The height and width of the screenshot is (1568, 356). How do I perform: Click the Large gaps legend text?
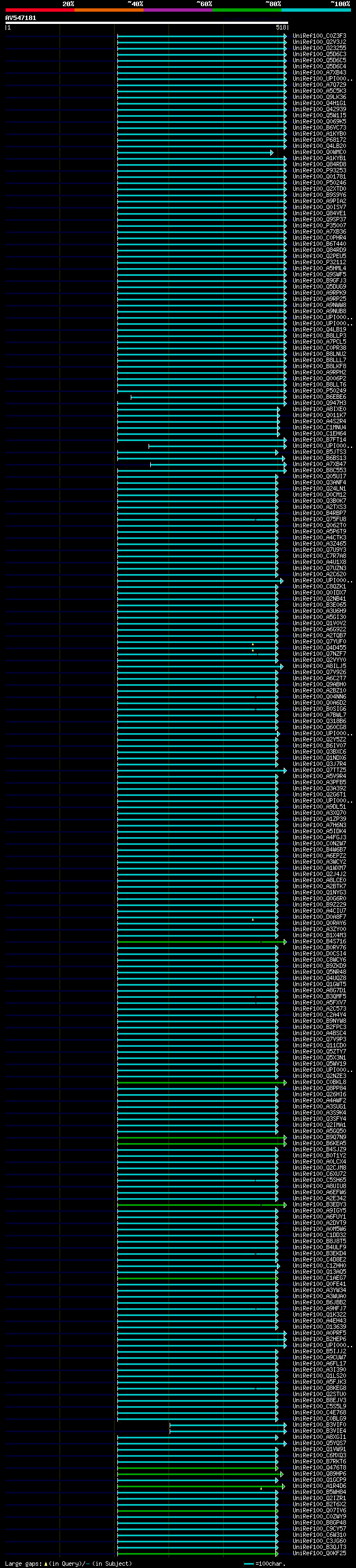[68, 1564]
